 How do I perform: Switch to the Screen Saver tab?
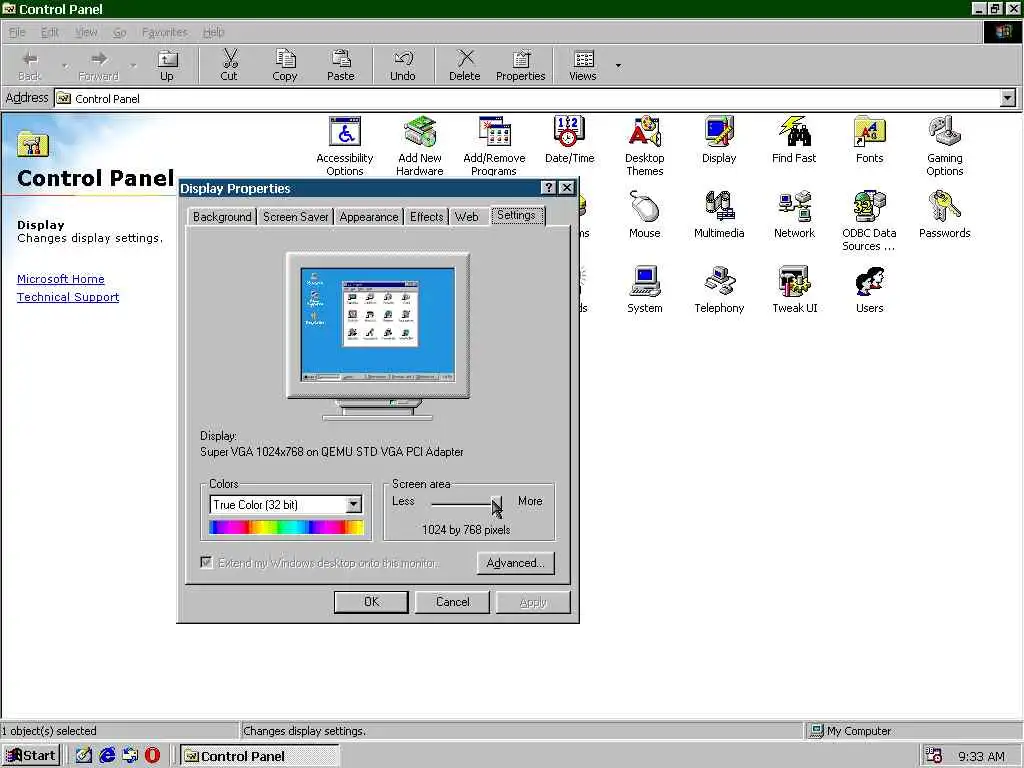[x=295, y=217]
